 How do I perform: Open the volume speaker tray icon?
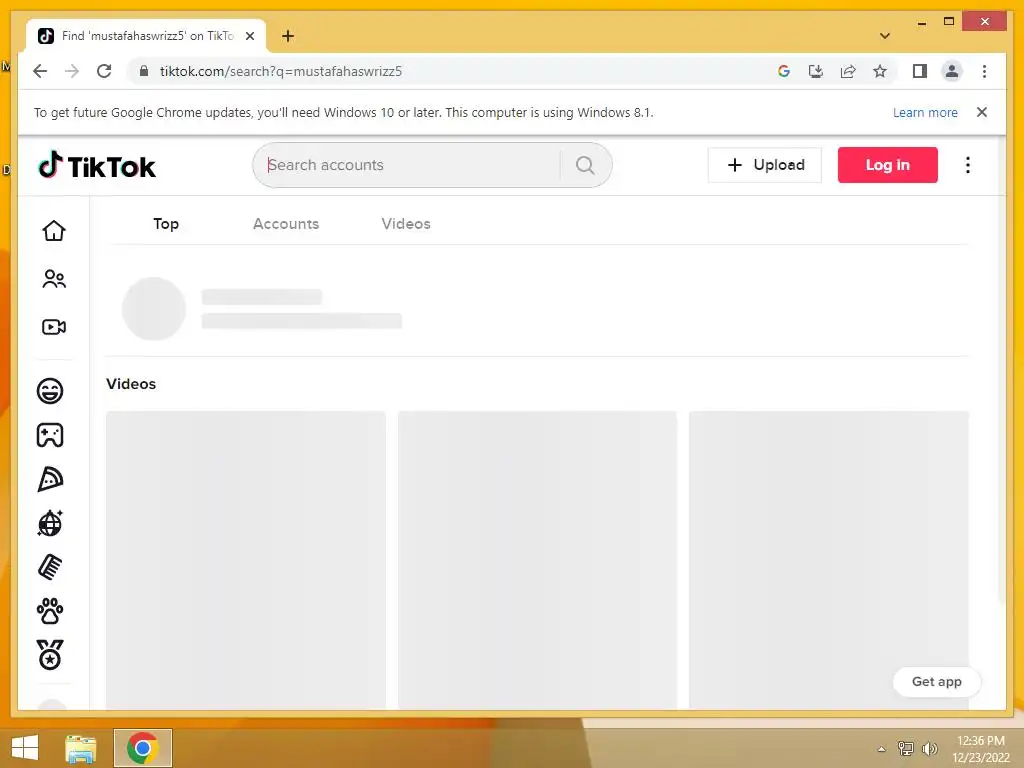[929, 748]
